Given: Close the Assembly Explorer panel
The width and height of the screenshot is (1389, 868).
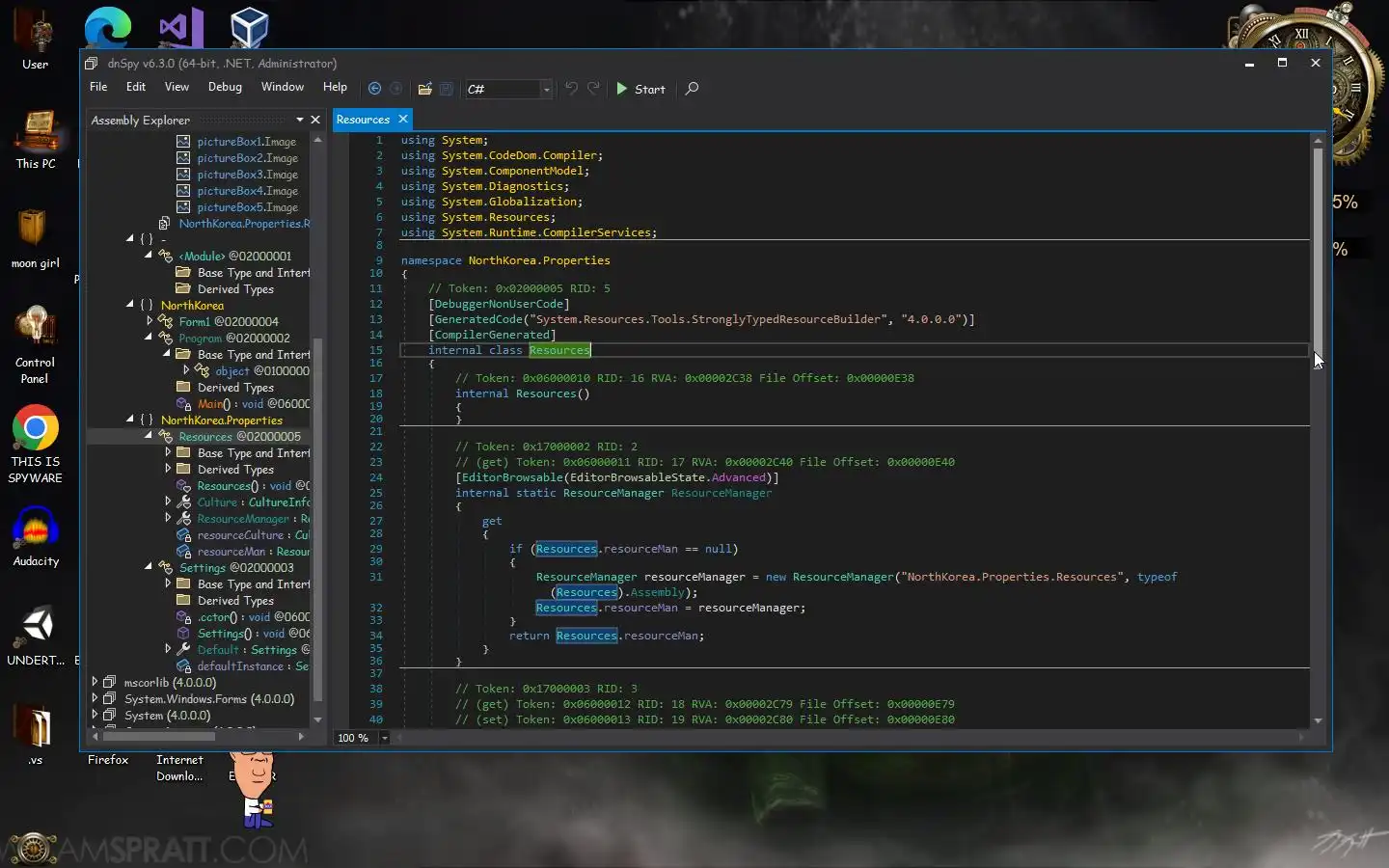Looking at the screenshot, I should [315, 120].
